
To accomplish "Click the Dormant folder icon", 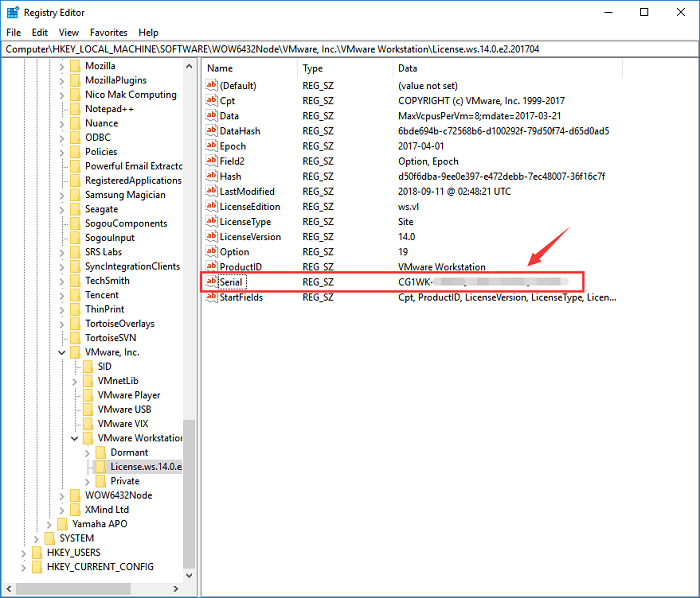I will coord(101,453).
